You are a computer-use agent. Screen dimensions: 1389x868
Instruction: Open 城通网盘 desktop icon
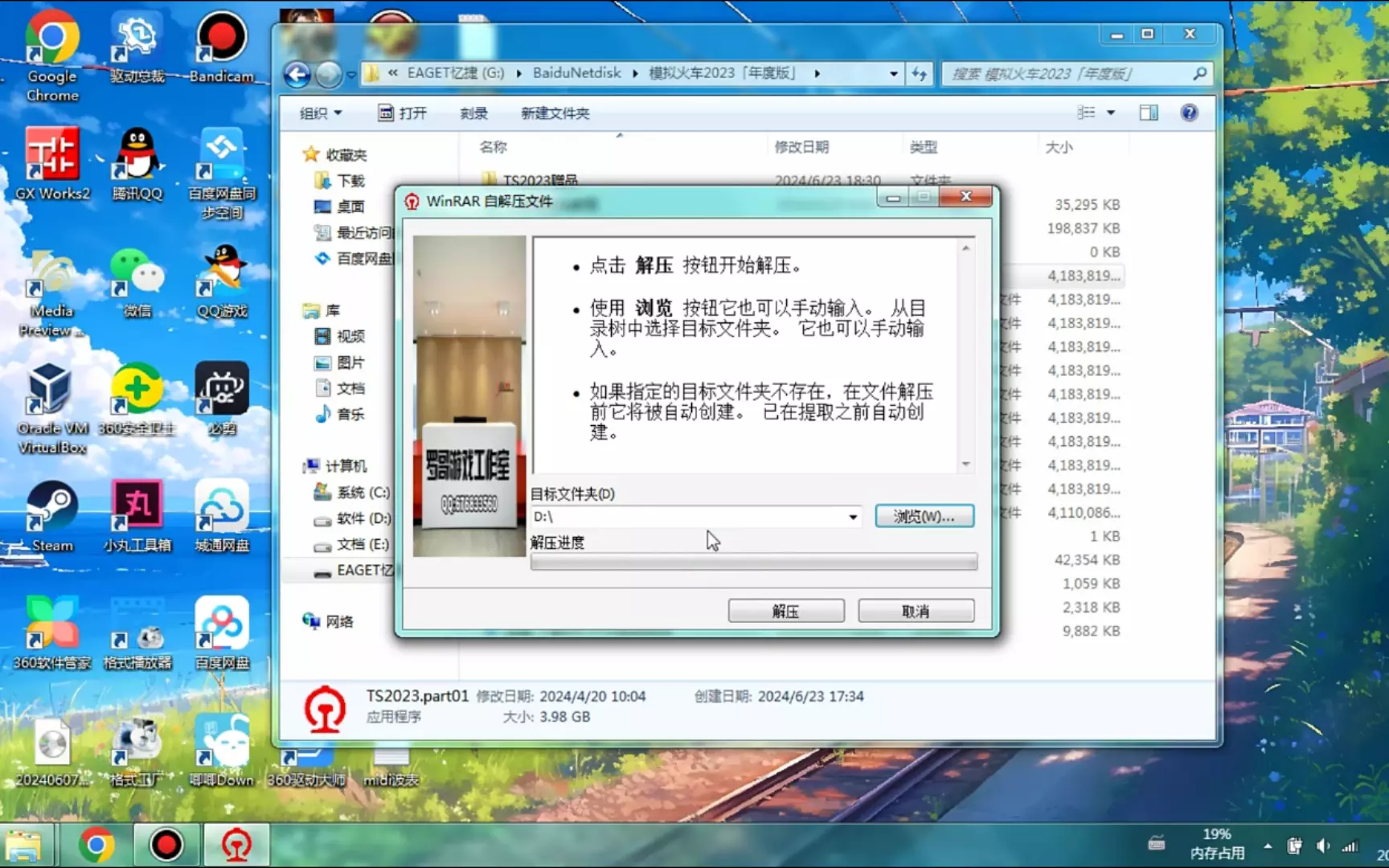click(222, 516)
